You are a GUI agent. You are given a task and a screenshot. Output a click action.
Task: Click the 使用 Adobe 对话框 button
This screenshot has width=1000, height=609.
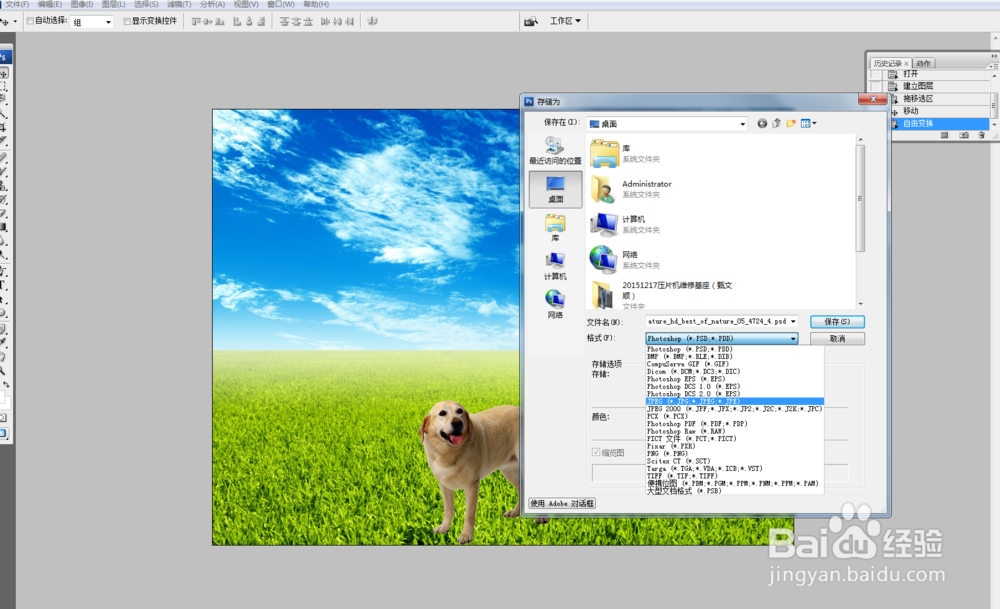(x=561, y=503)
